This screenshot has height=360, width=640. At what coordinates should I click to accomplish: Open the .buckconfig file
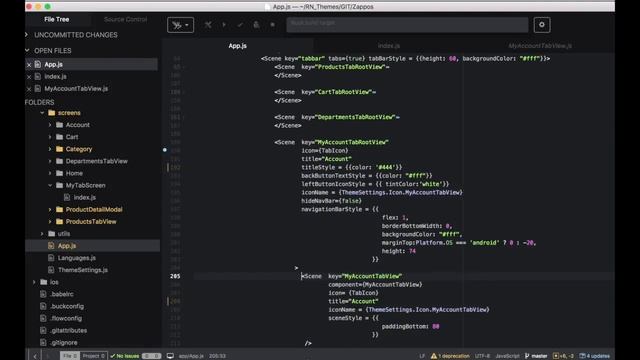point(67,306)
